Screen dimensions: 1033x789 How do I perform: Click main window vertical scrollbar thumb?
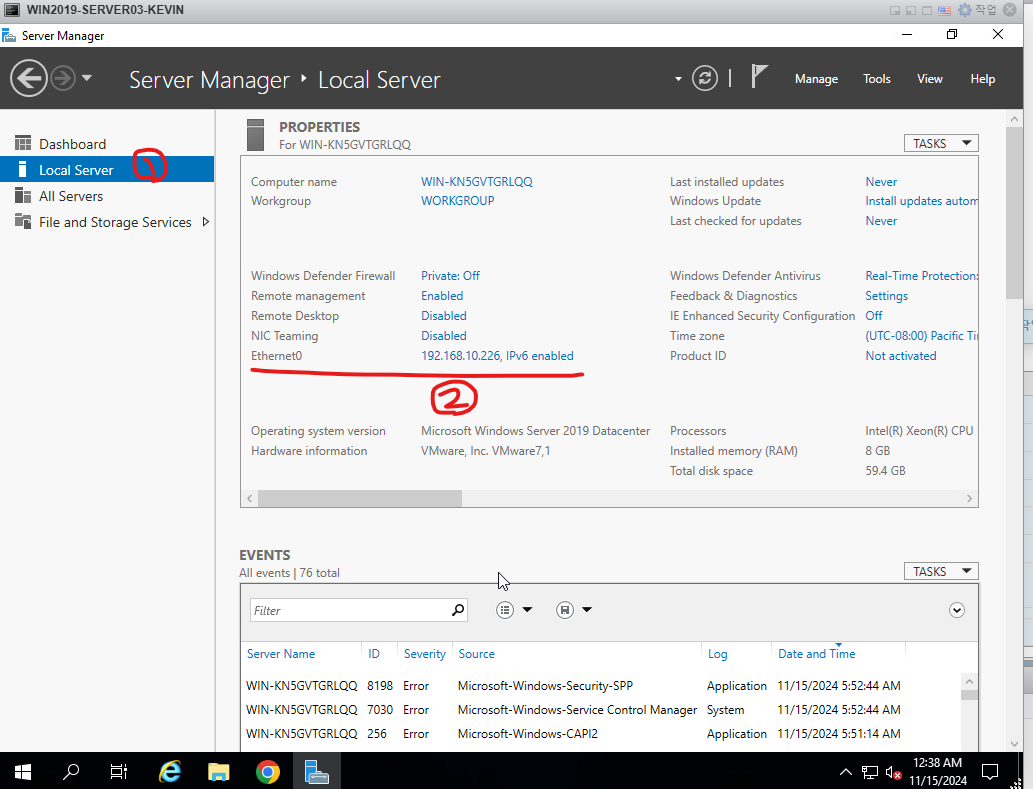pos(1014,213)
